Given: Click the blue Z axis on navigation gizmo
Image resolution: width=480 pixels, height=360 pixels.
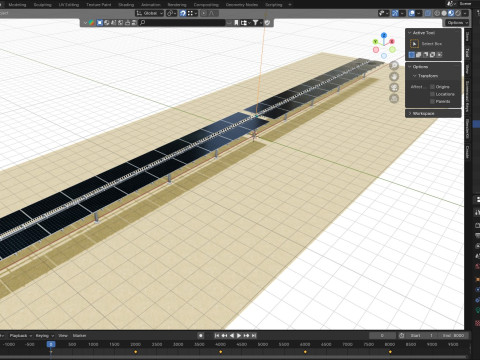Looking at the screenshot, I should (384, 35).
